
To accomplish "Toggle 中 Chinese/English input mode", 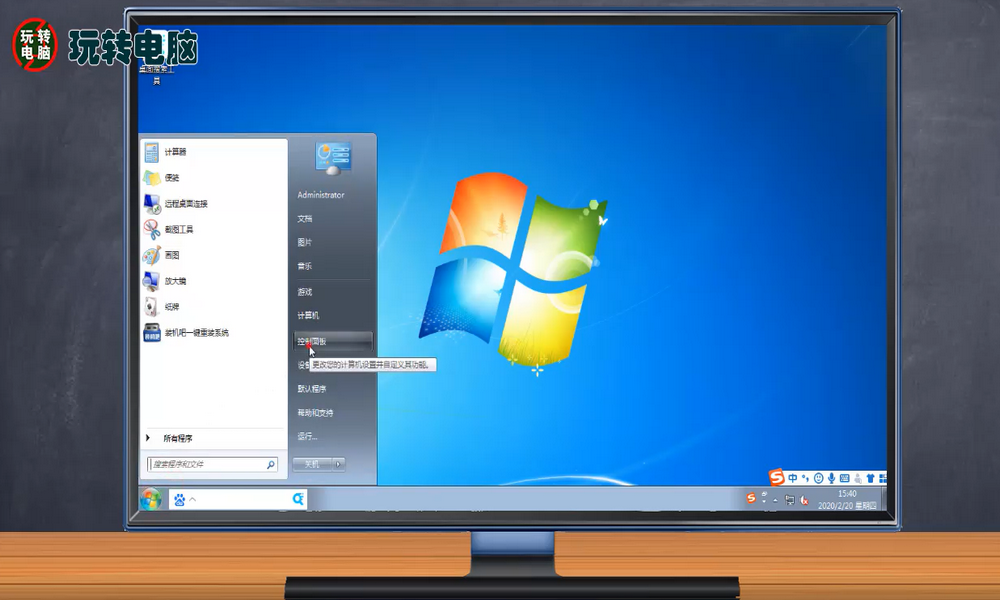I will pos(793,478).
